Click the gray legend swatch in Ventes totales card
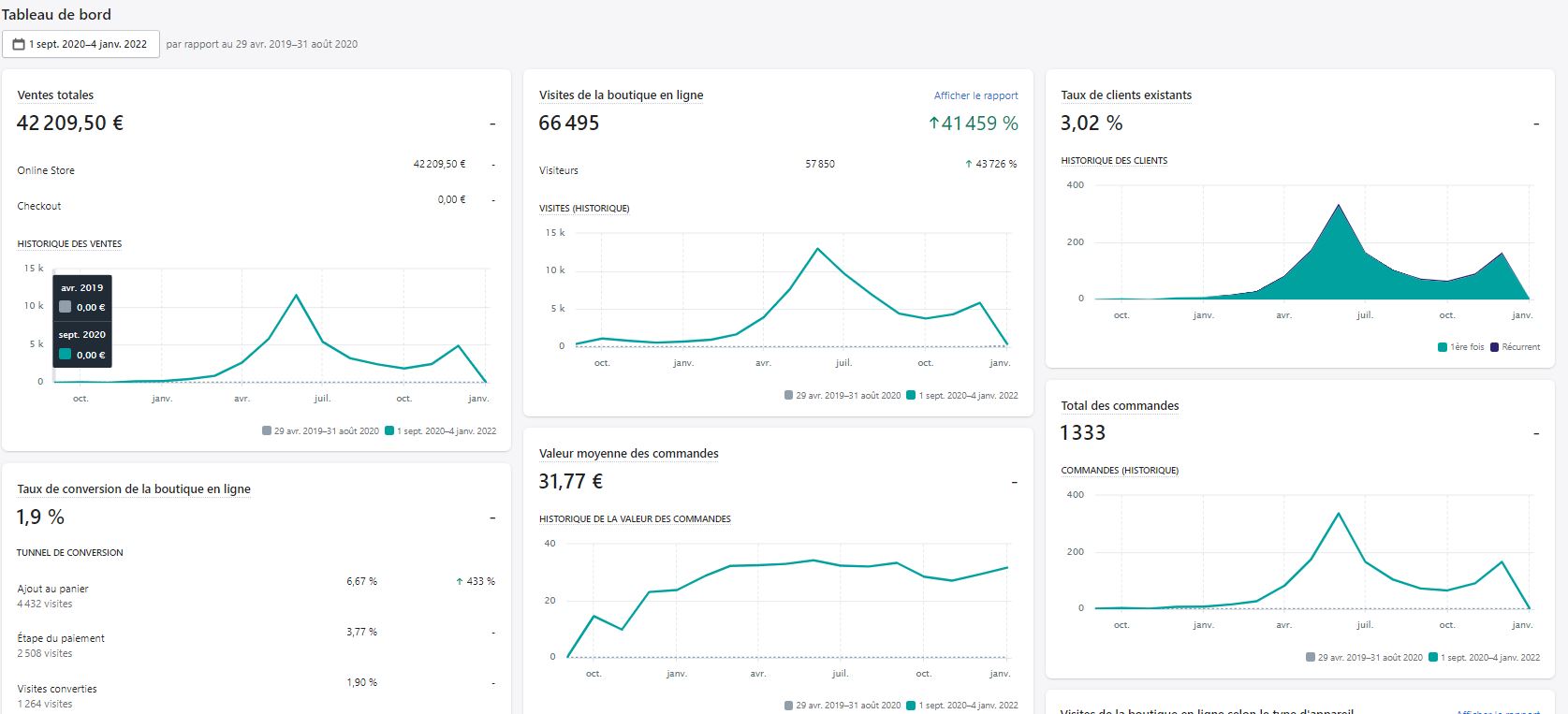Screen dimensions: 1568x714 267,431
